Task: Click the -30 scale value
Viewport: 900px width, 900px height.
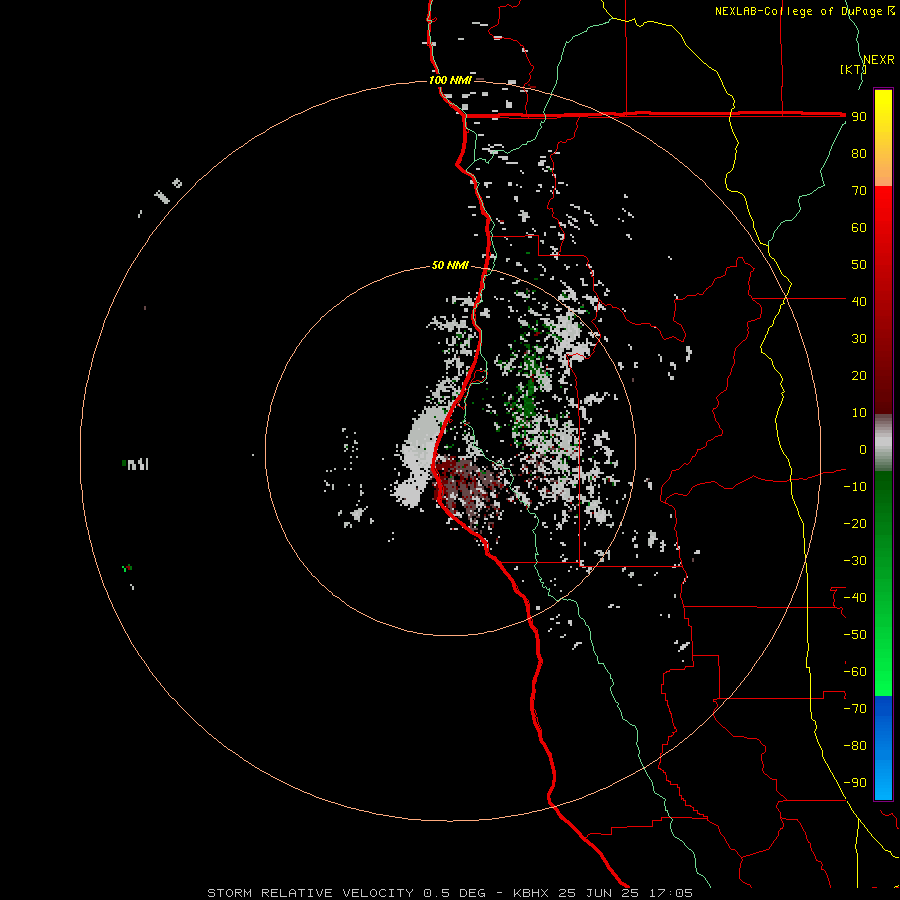Action: coord(855,561)
